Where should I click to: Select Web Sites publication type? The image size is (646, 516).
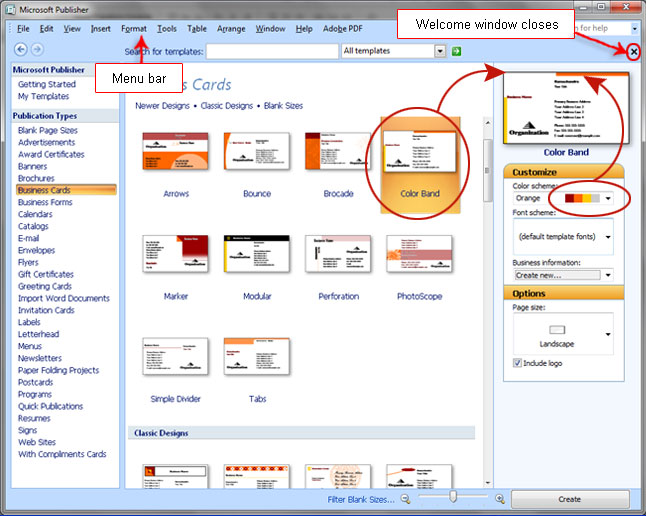coord(37,442)
